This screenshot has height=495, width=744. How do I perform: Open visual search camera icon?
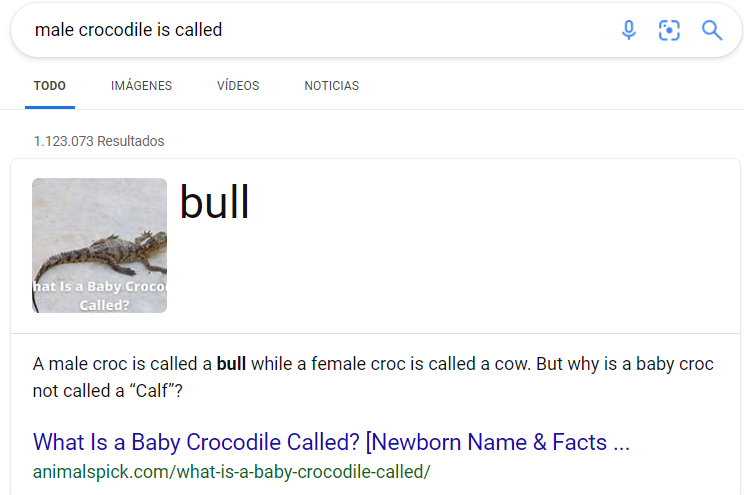pyautogui.click(x=669, y=30)
